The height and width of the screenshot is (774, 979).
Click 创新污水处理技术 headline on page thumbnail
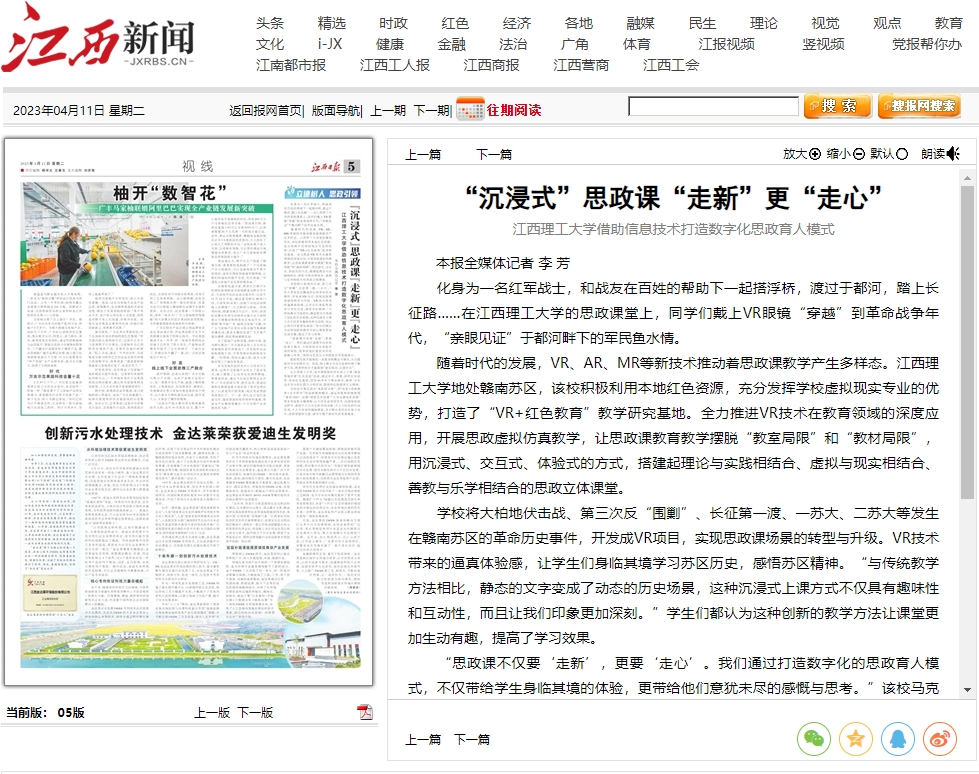click(x=190, y=433)
